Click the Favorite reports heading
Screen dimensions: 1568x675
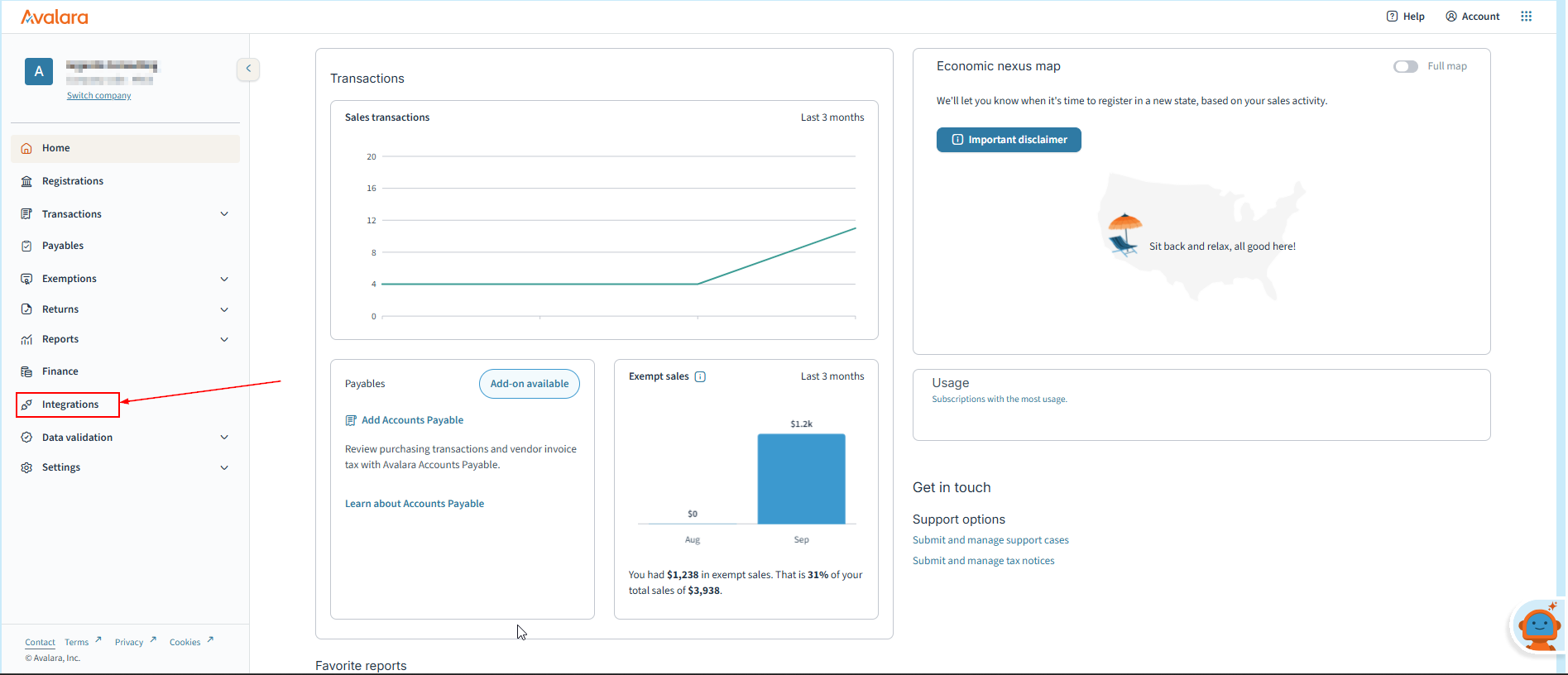point(361,666)
